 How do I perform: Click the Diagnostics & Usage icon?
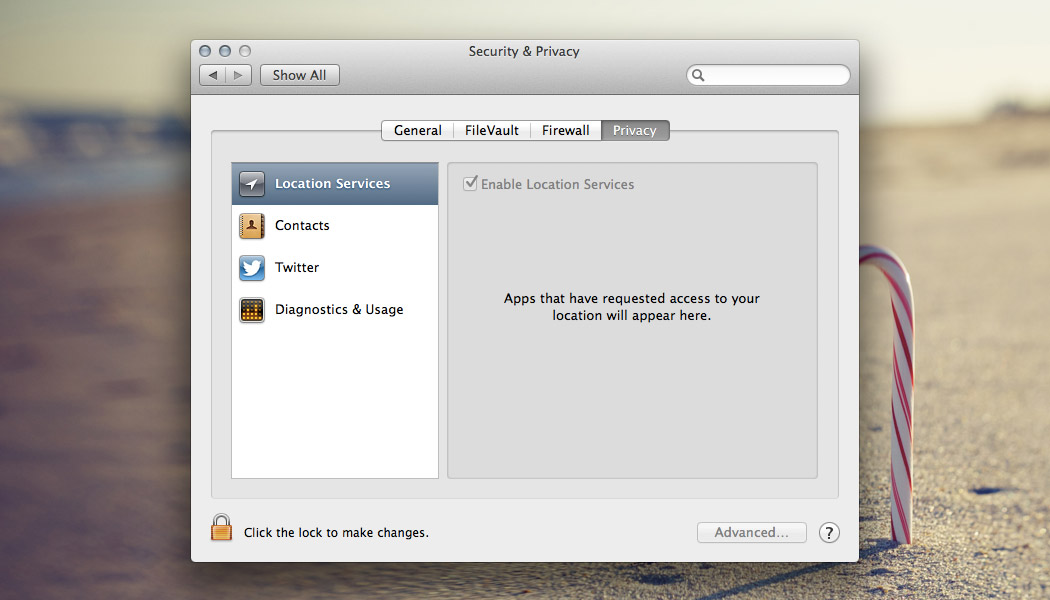click(x=252, y=310)
